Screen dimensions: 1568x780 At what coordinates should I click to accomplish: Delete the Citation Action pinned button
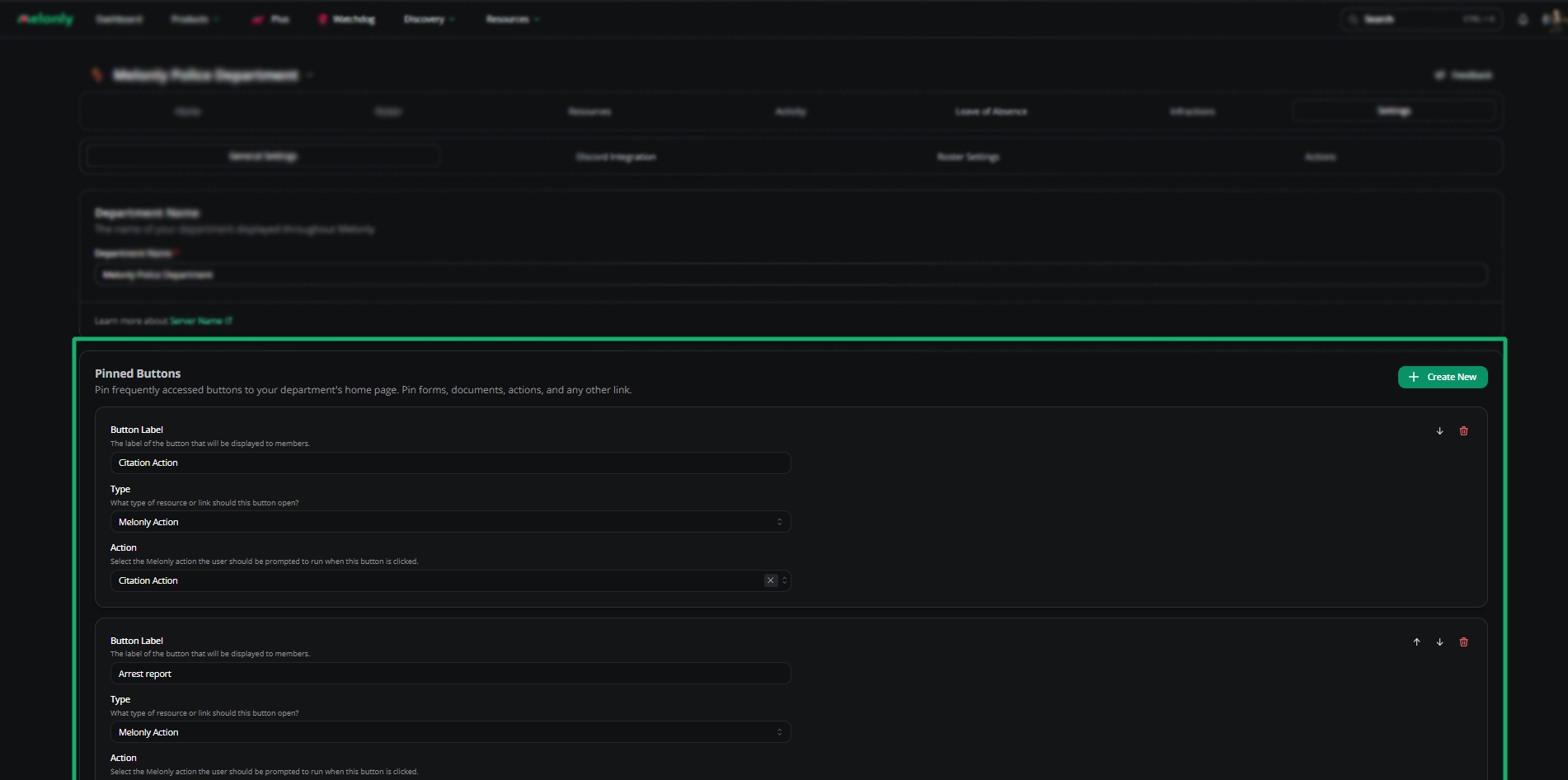[x=1463, y=431]
